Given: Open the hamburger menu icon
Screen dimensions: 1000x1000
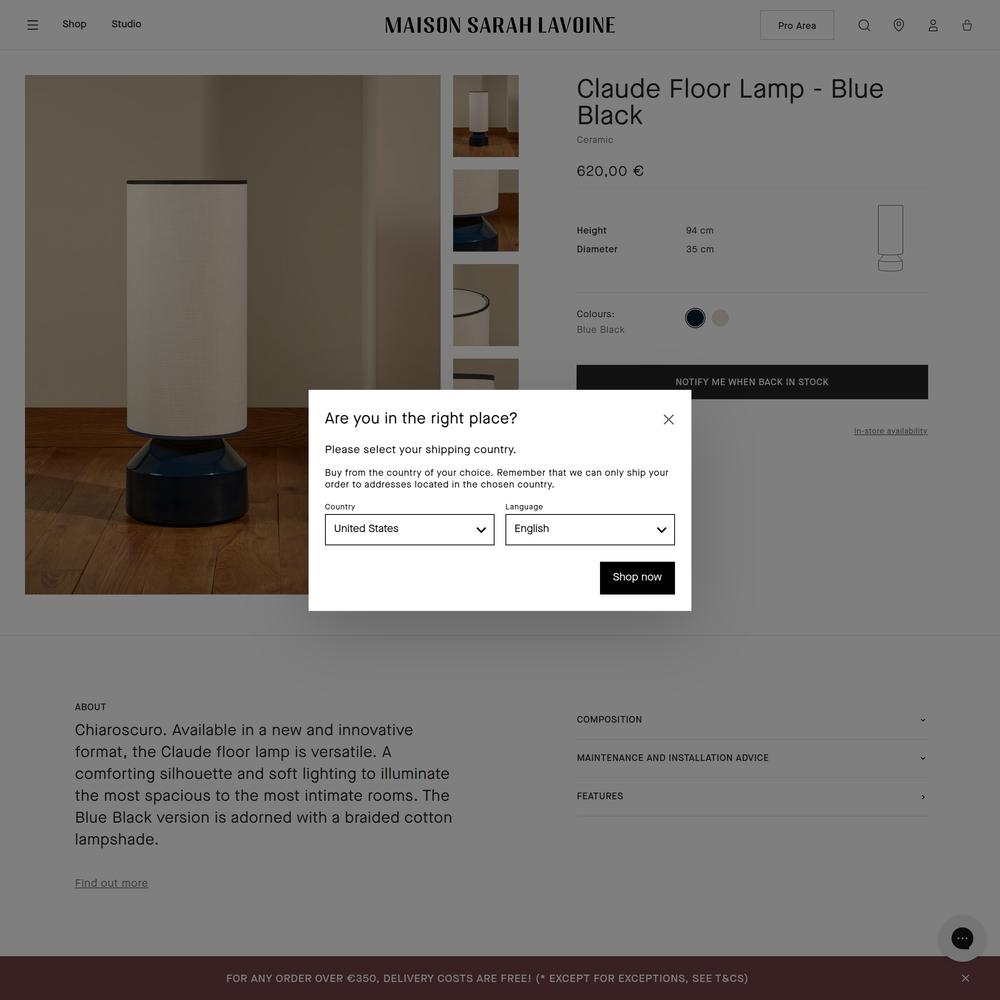Looking at the screenshot, I should [x=33, y=25].
